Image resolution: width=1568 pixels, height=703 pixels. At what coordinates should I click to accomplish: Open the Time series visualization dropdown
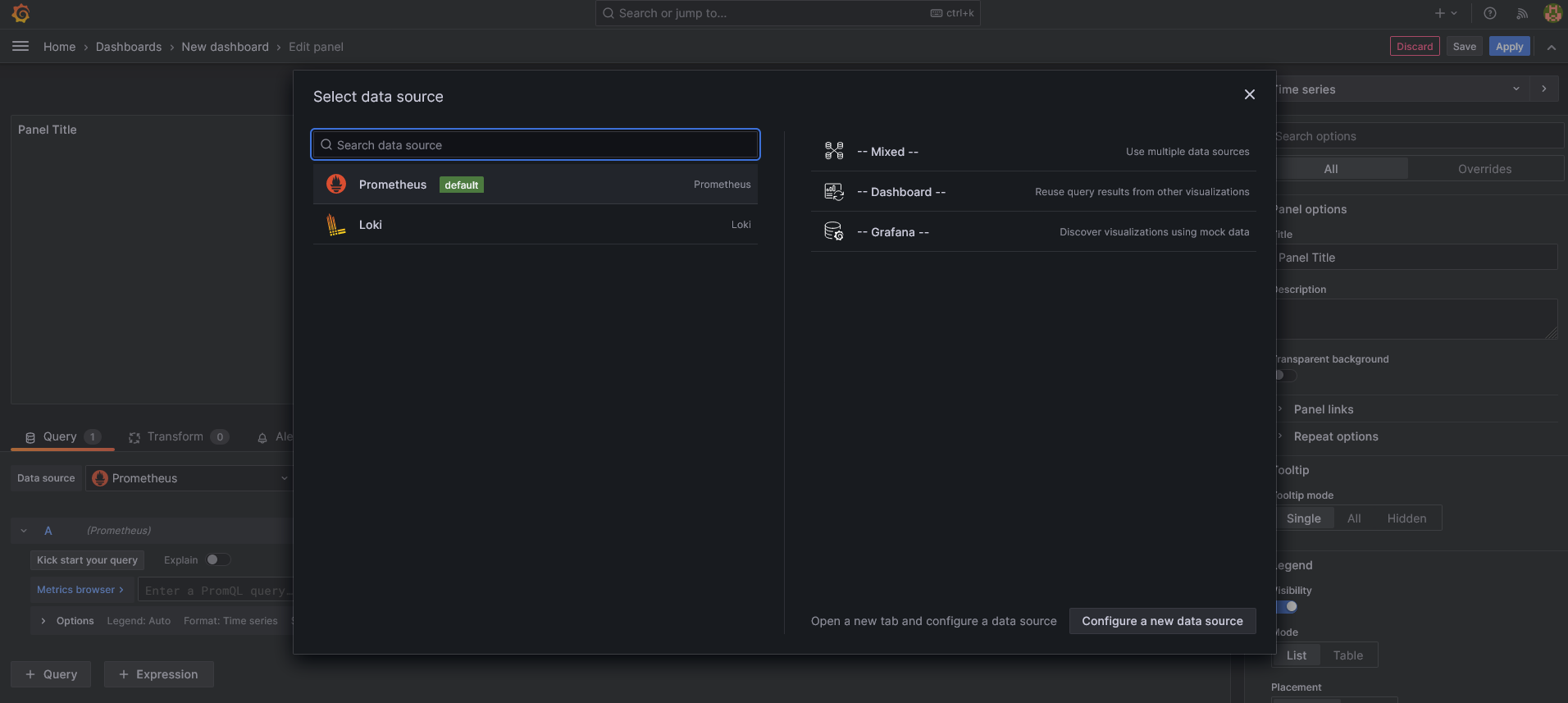tap(1402, 89)
